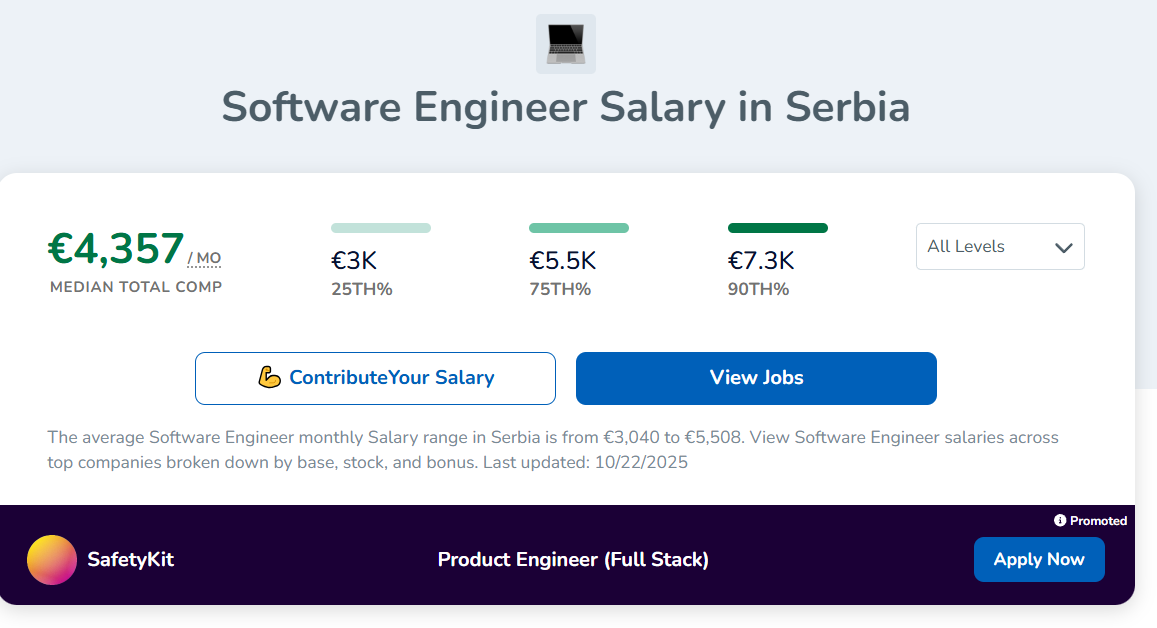Click the Software Engineer Salary in Serbia heading
1157x628 pixels.
click(566, 107)
